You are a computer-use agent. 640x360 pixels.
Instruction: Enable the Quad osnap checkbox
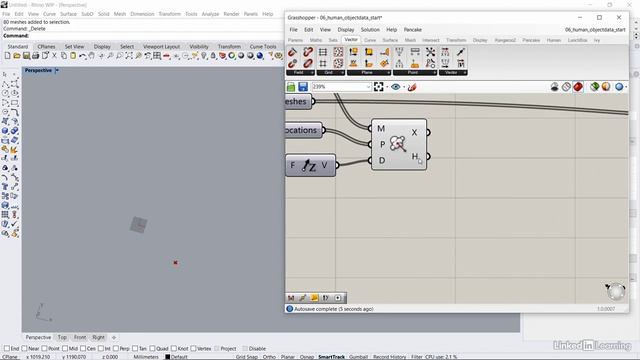pos(153,349)
